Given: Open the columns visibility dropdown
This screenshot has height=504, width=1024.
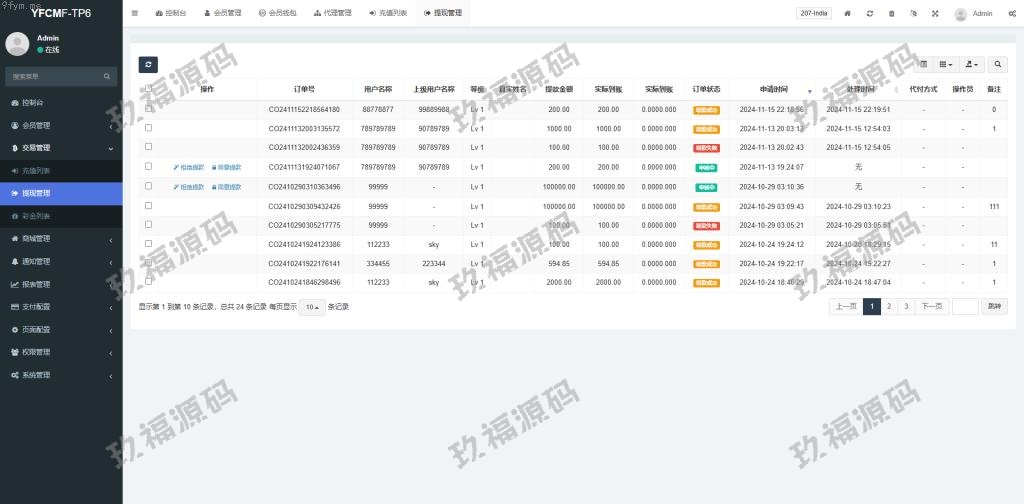Looking at the screenshot, I should coord(946,64).
